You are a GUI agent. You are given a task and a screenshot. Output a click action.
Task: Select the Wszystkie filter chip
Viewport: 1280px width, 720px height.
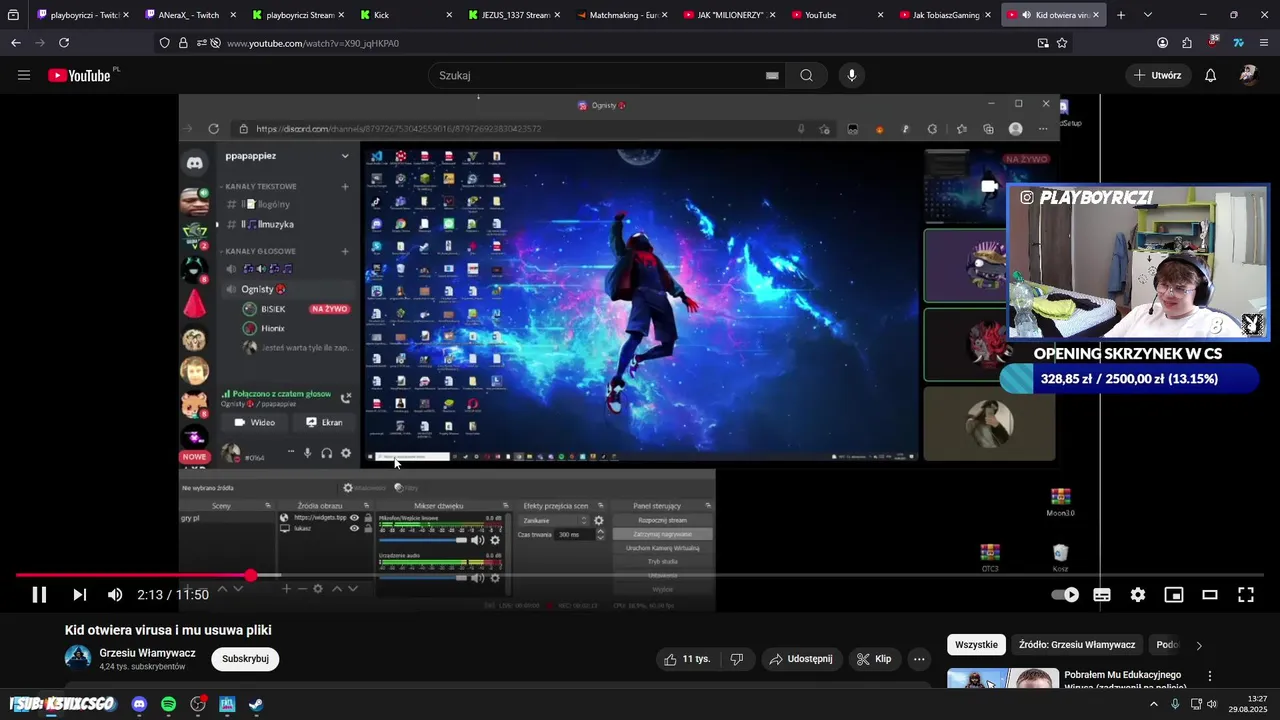tap(976, 645)
